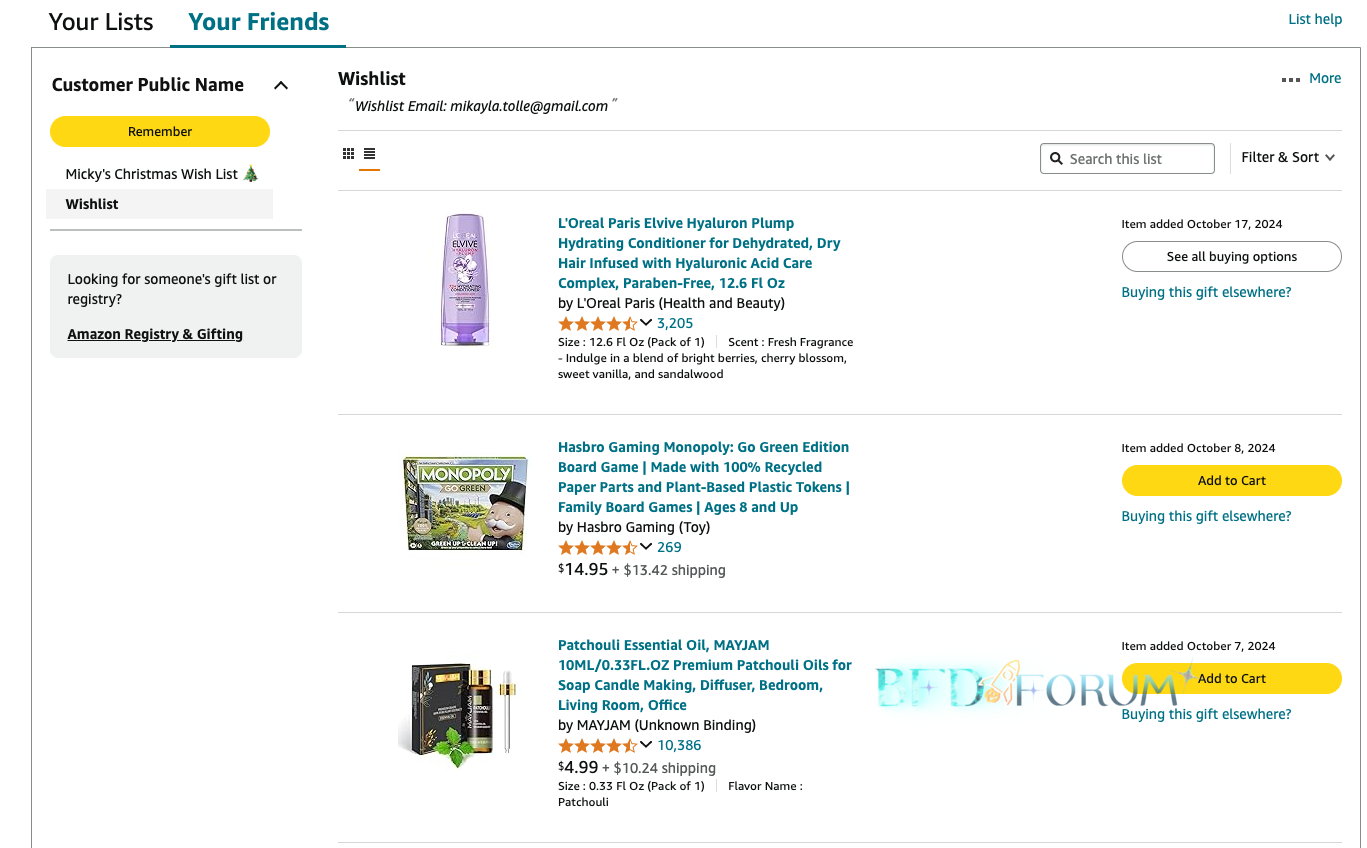1367x848 pixels.
Task: Open Filter & Sort dropdown
Action: [1288, 157]
